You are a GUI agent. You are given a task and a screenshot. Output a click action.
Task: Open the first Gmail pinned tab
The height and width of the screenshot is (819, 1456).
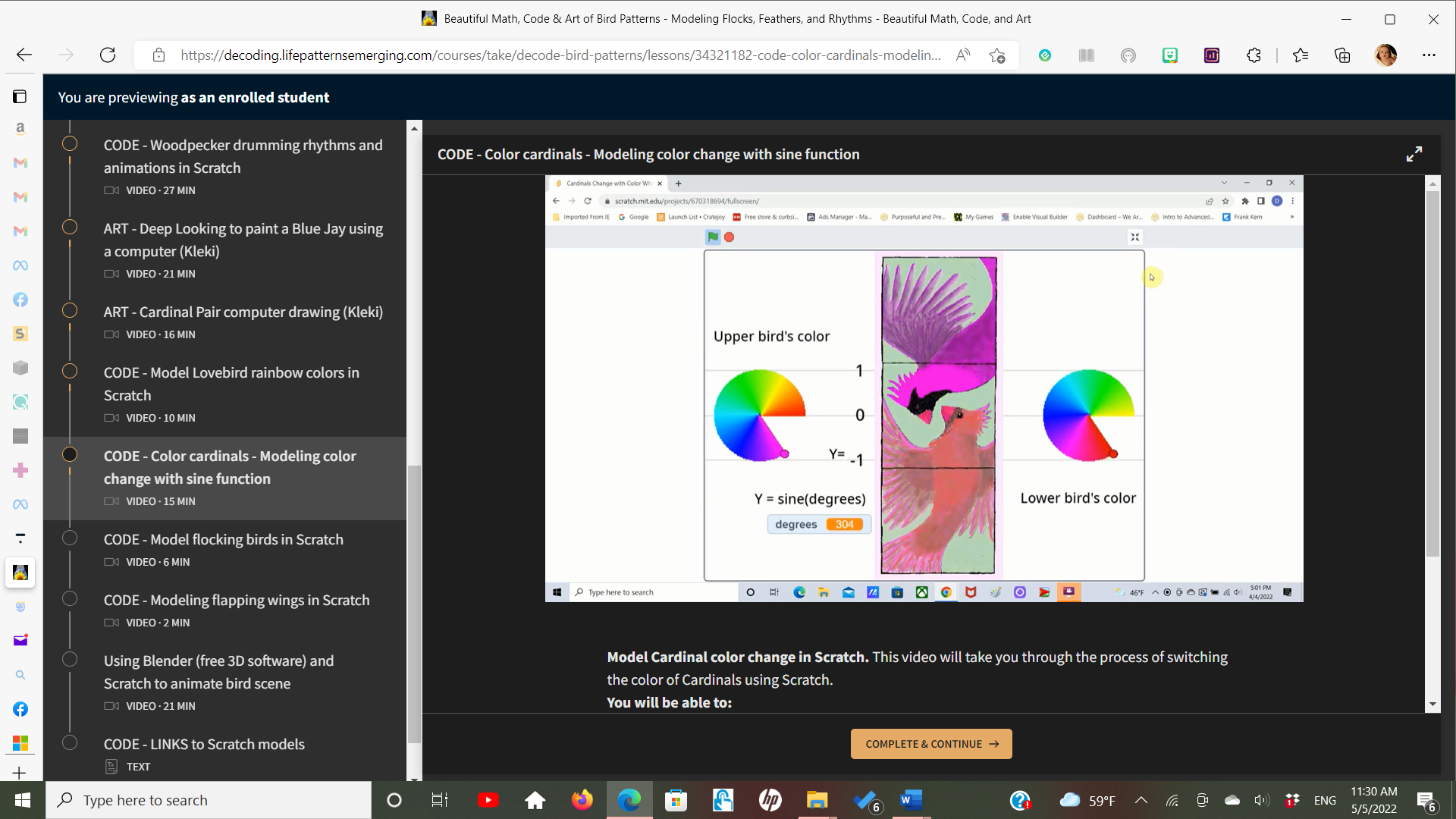[20, 162]
